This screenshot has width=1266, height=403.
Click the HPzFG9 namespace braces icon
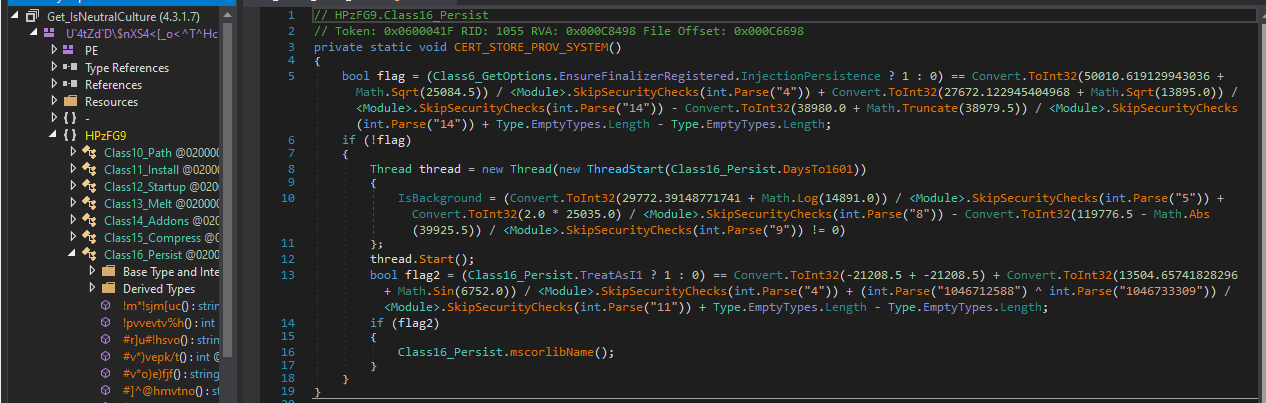click(x=69, y=135)
